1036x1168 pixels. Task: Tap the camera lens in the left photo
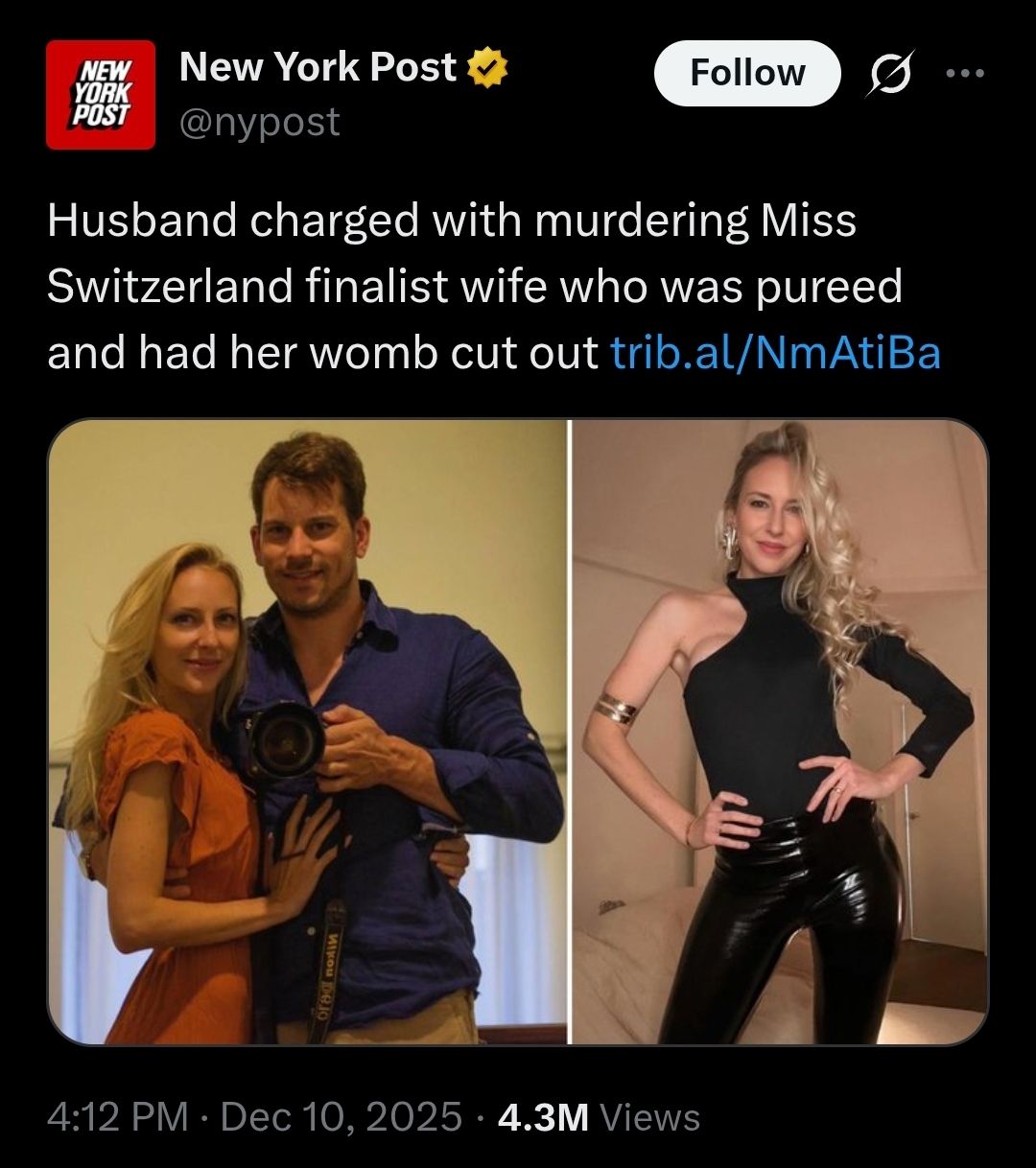(x=285, y=740)
